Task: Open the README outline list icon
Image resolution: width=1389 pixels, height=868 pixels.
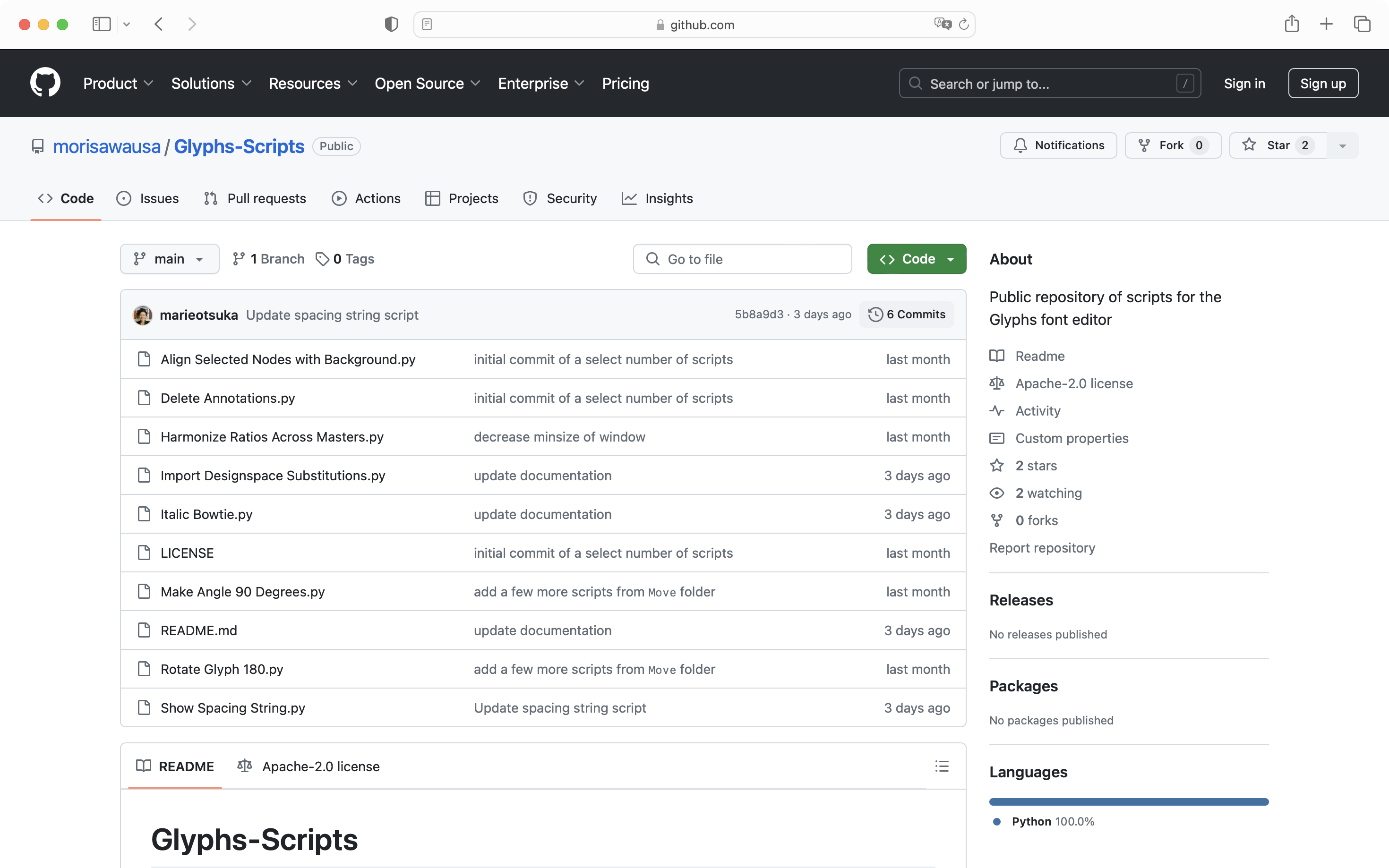Action: pyautogui.click(x=942, y=766)
